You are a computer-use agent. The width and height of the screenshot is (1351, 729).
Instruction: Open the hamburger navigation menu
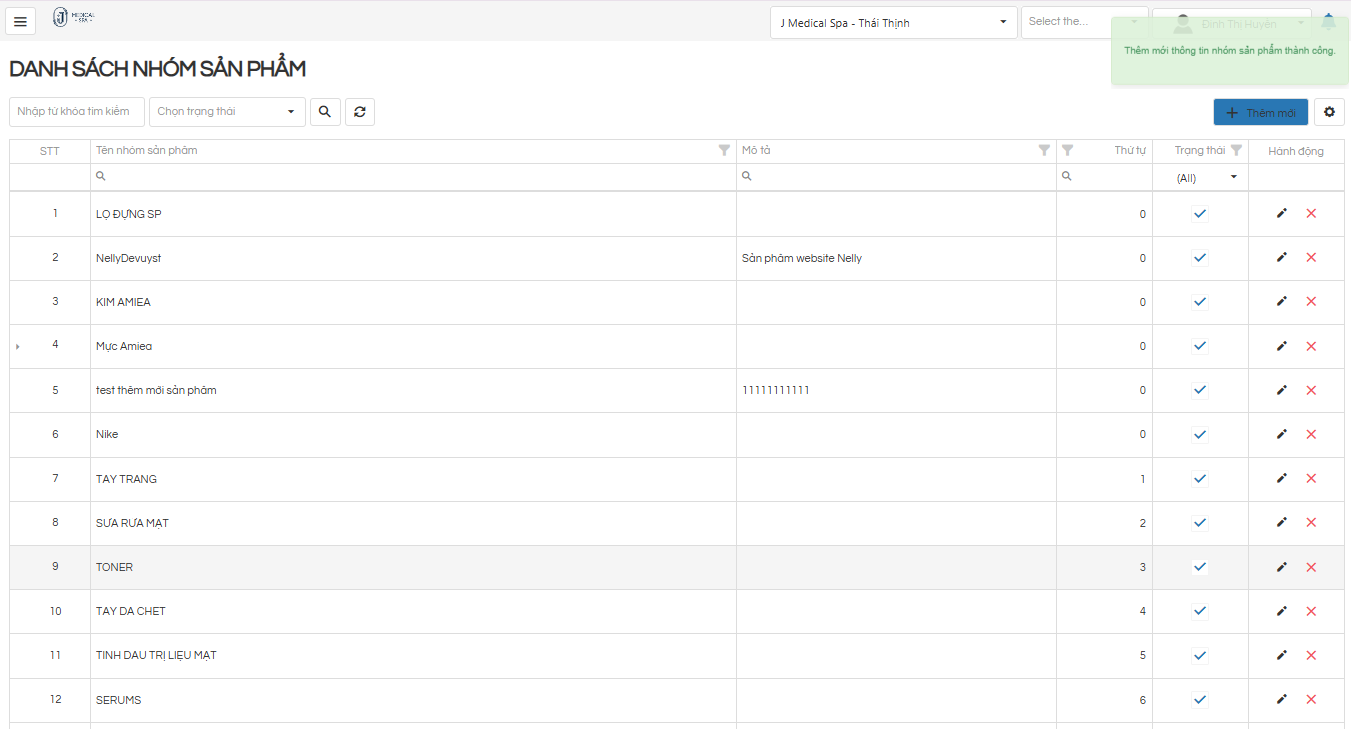point(20,21)
